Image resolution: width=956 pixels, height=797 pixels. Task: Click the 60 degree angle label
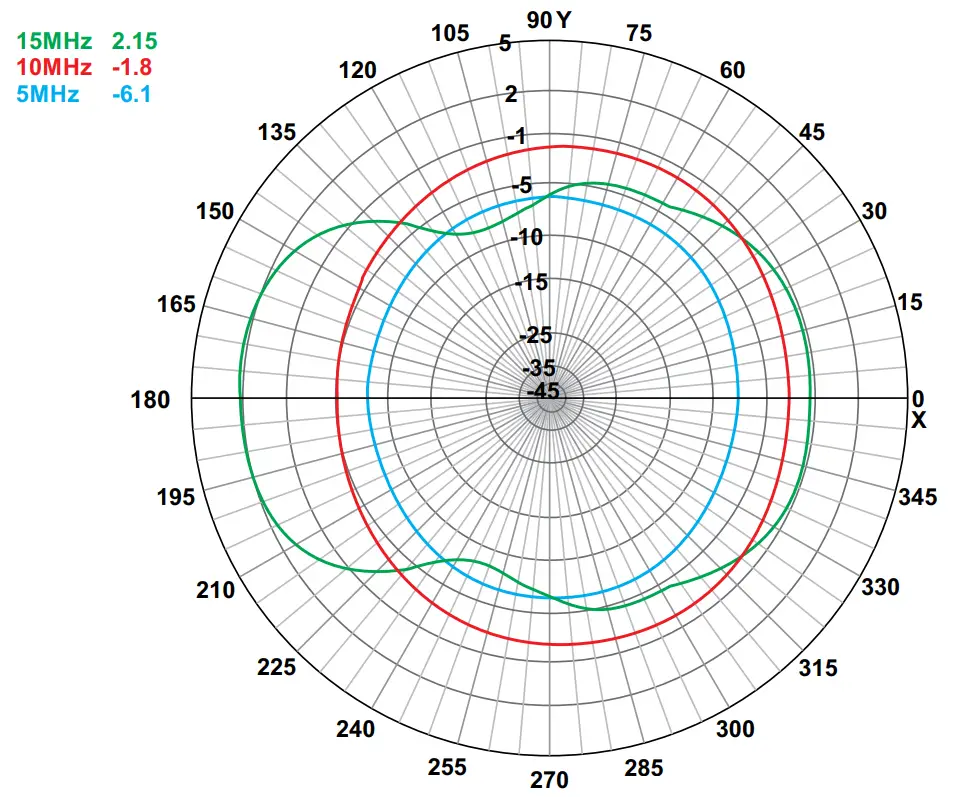[732, 71]
